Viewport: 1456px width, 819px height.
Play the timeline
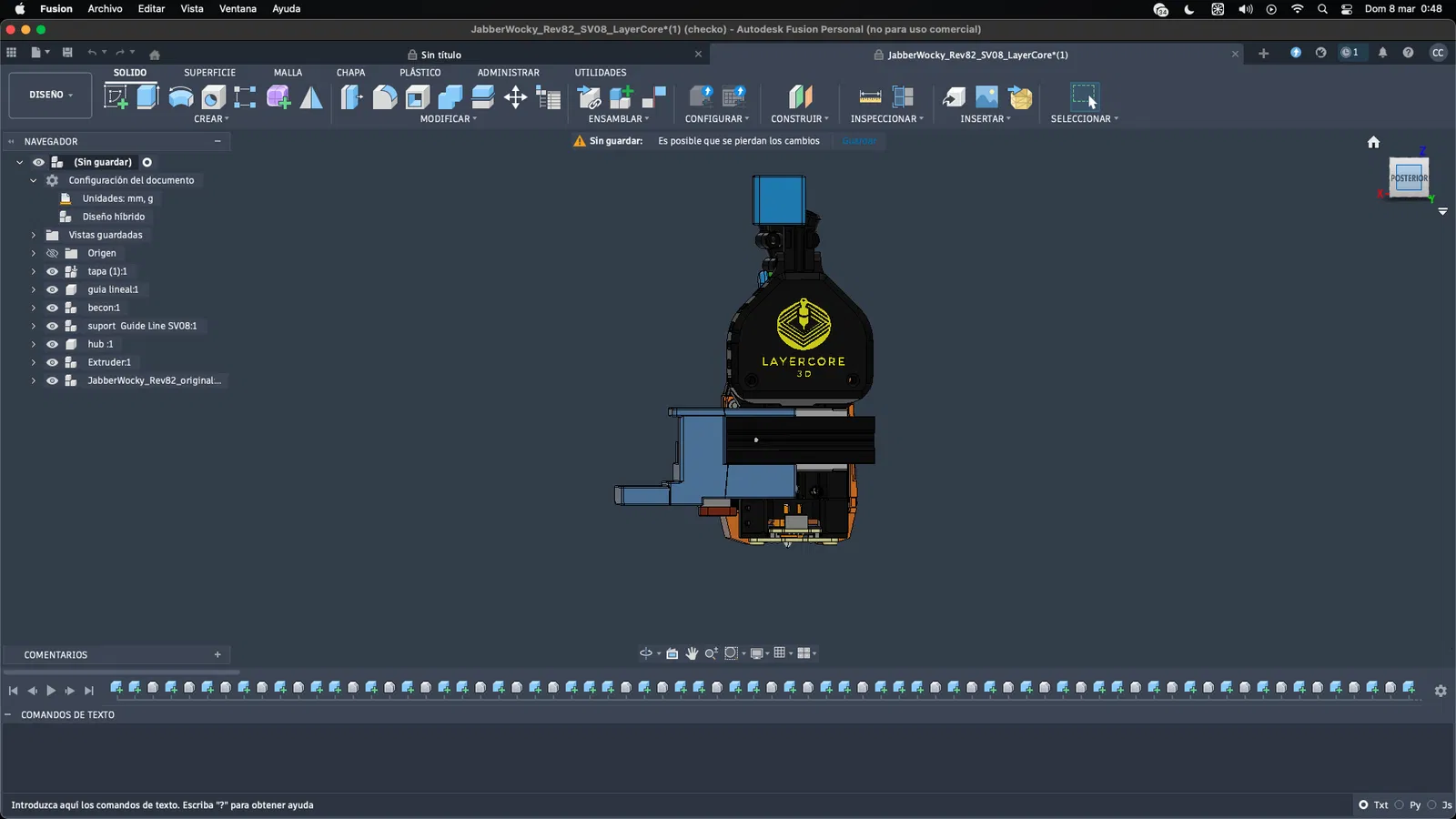click(x=51, y=691)
